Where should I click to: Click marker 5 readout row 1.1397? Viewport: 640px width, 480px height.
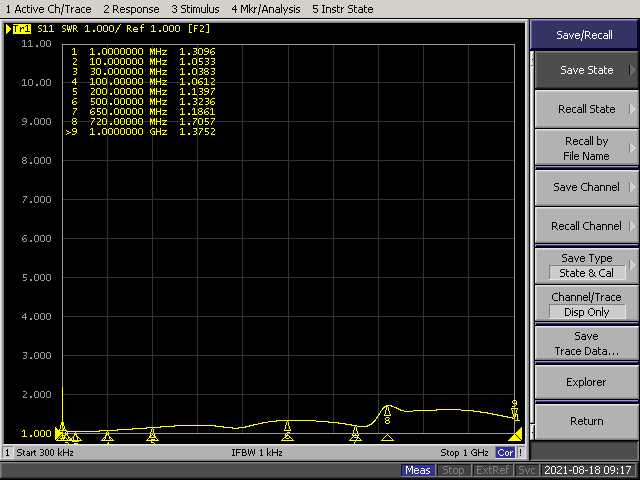143,92
